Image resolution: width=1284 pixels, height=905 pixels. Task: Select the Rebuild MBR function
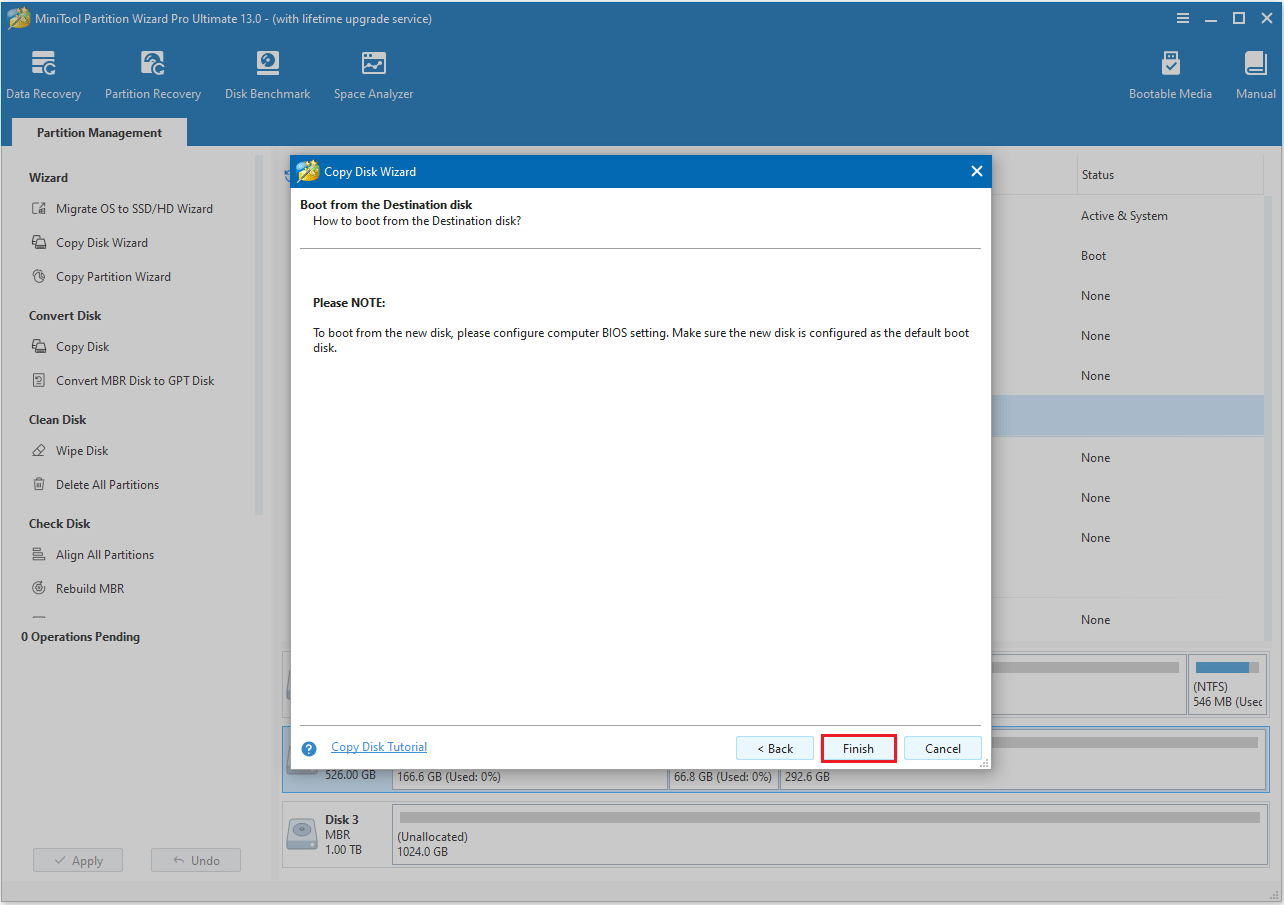coord(89,588)
